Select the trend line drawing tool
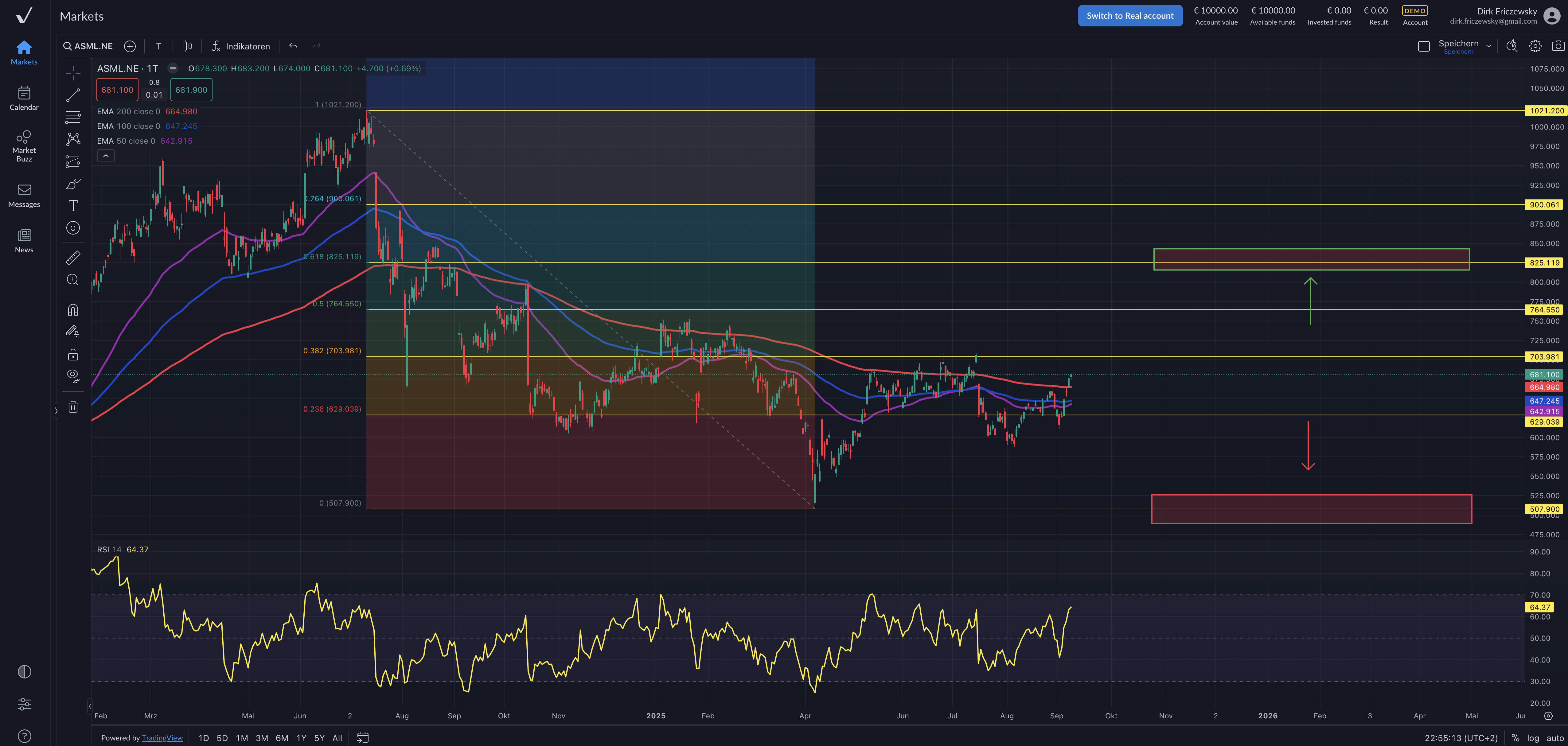This screenshot has width=1568, height=746. tap(73, 95)
